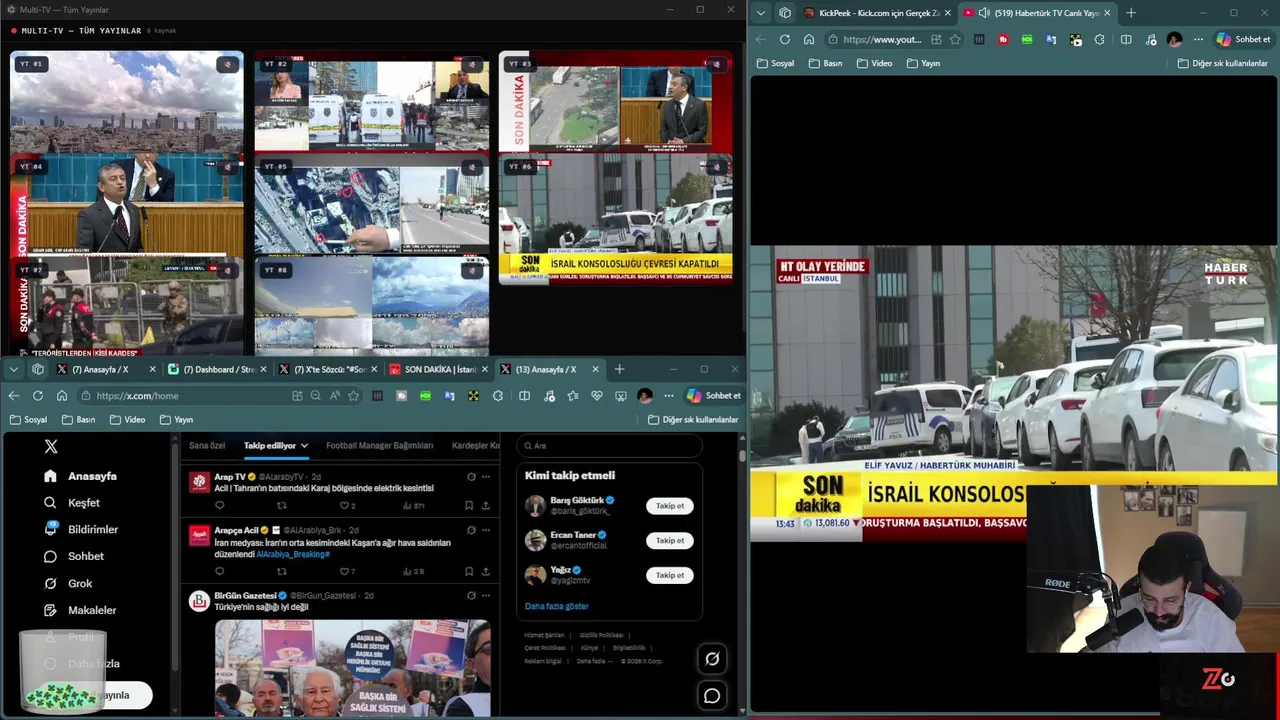Unmute the YT #4 stream
The image size is (1280, 720).
(227, 167)
